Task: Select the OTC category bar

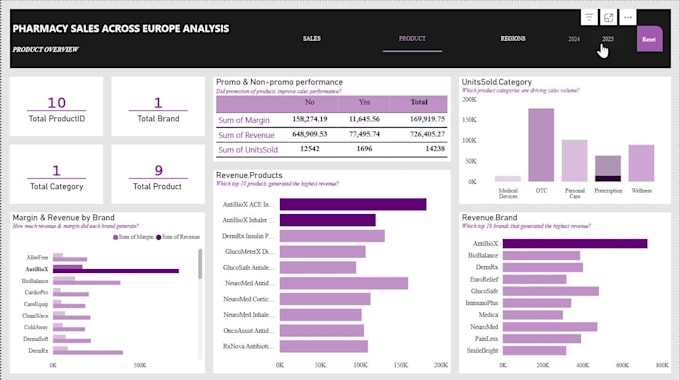Action: (541, 145)
